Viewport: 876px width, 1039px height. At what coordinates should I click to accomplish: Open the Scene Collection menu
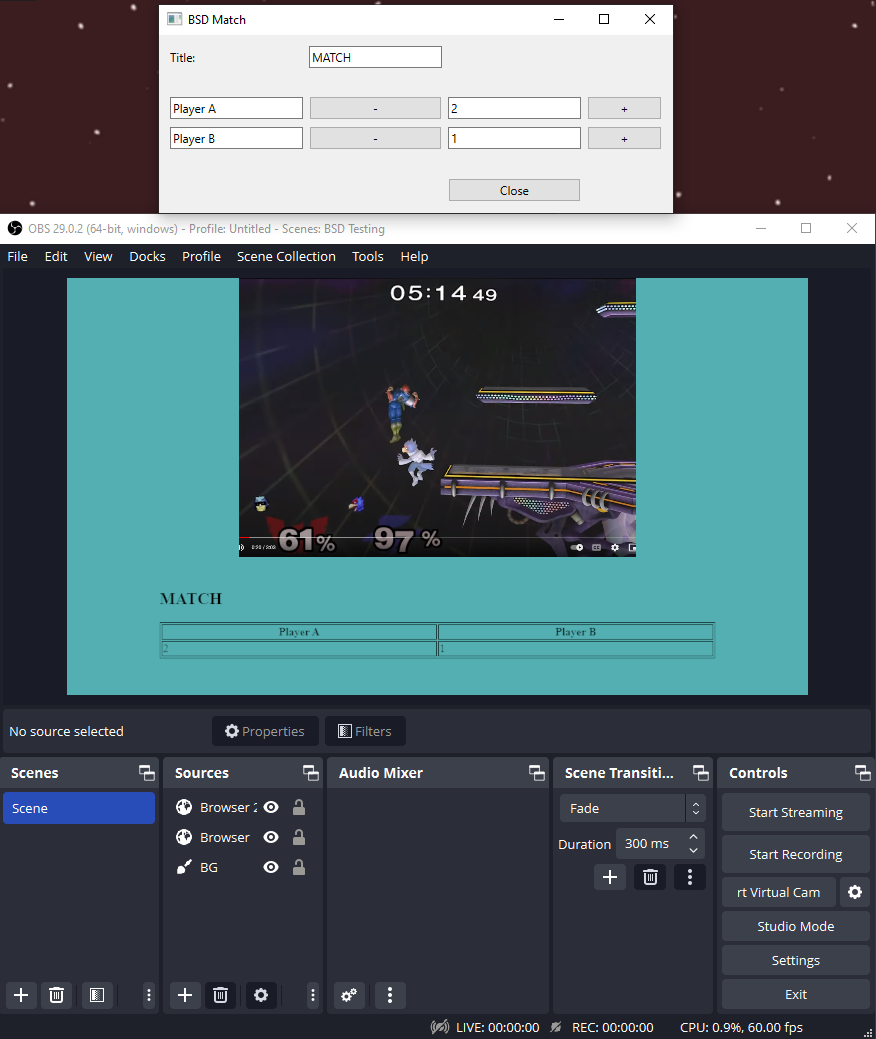pyautogui.click(x=286, y=256)
